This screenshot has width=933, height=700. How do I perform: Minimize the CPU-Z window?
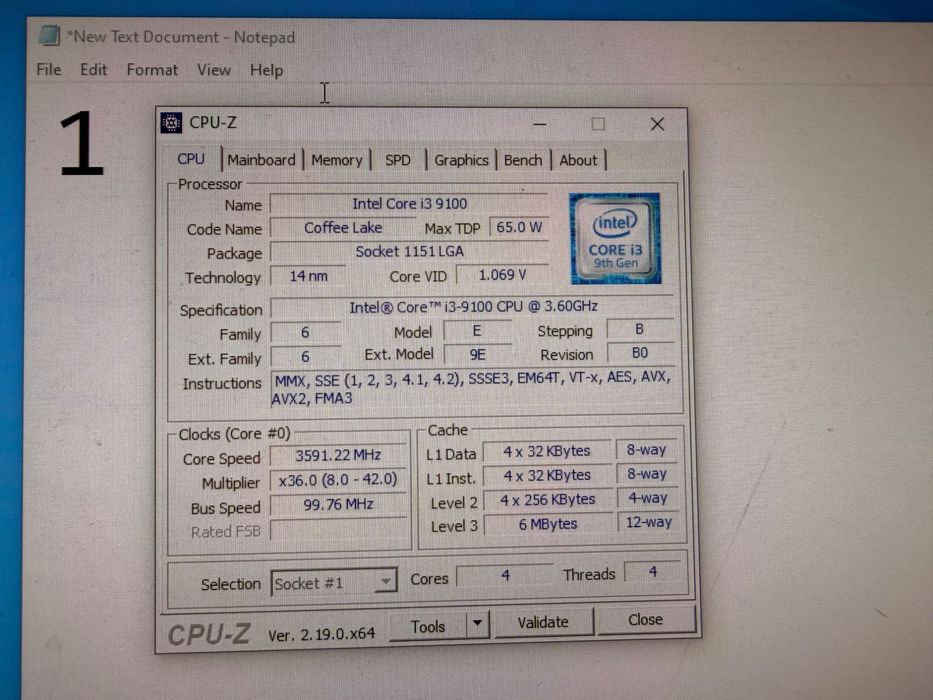(540, 124)
